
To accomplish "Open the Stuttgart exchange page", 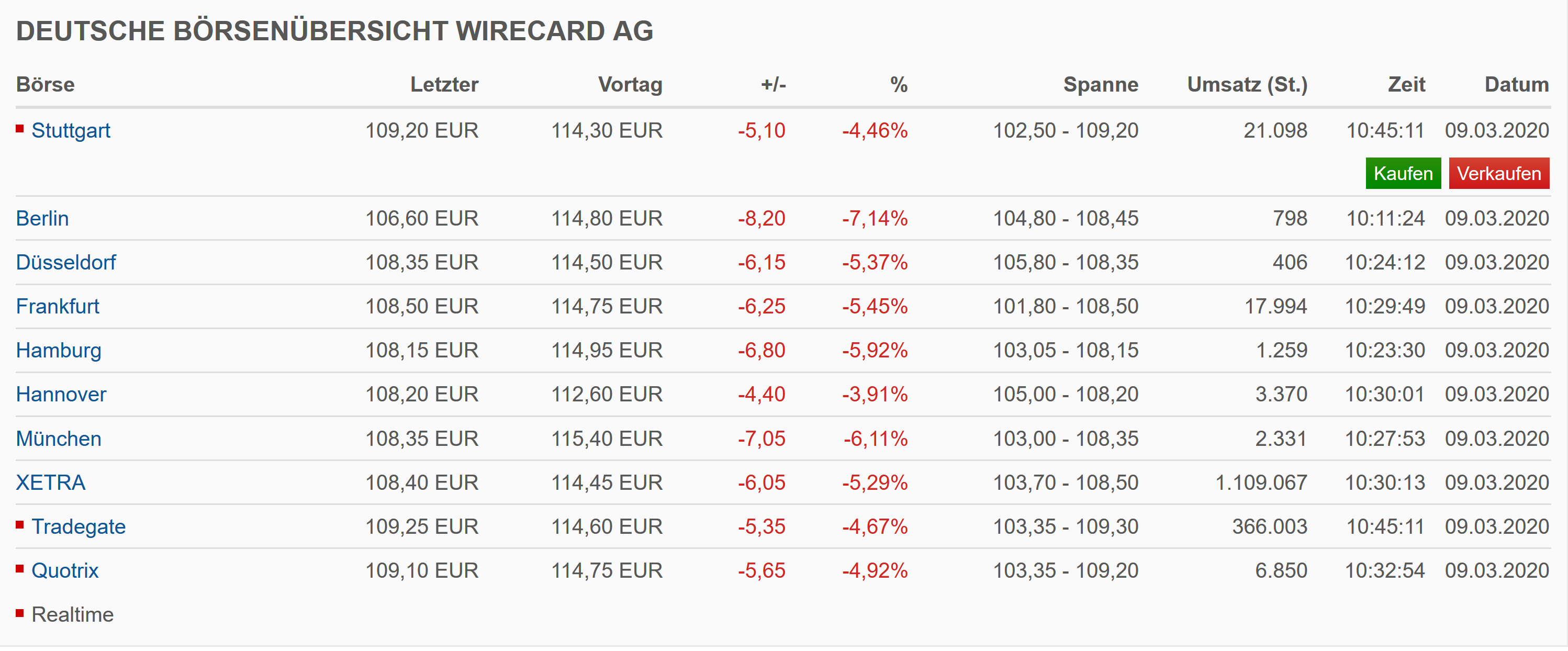I will [x=71, y=130].
